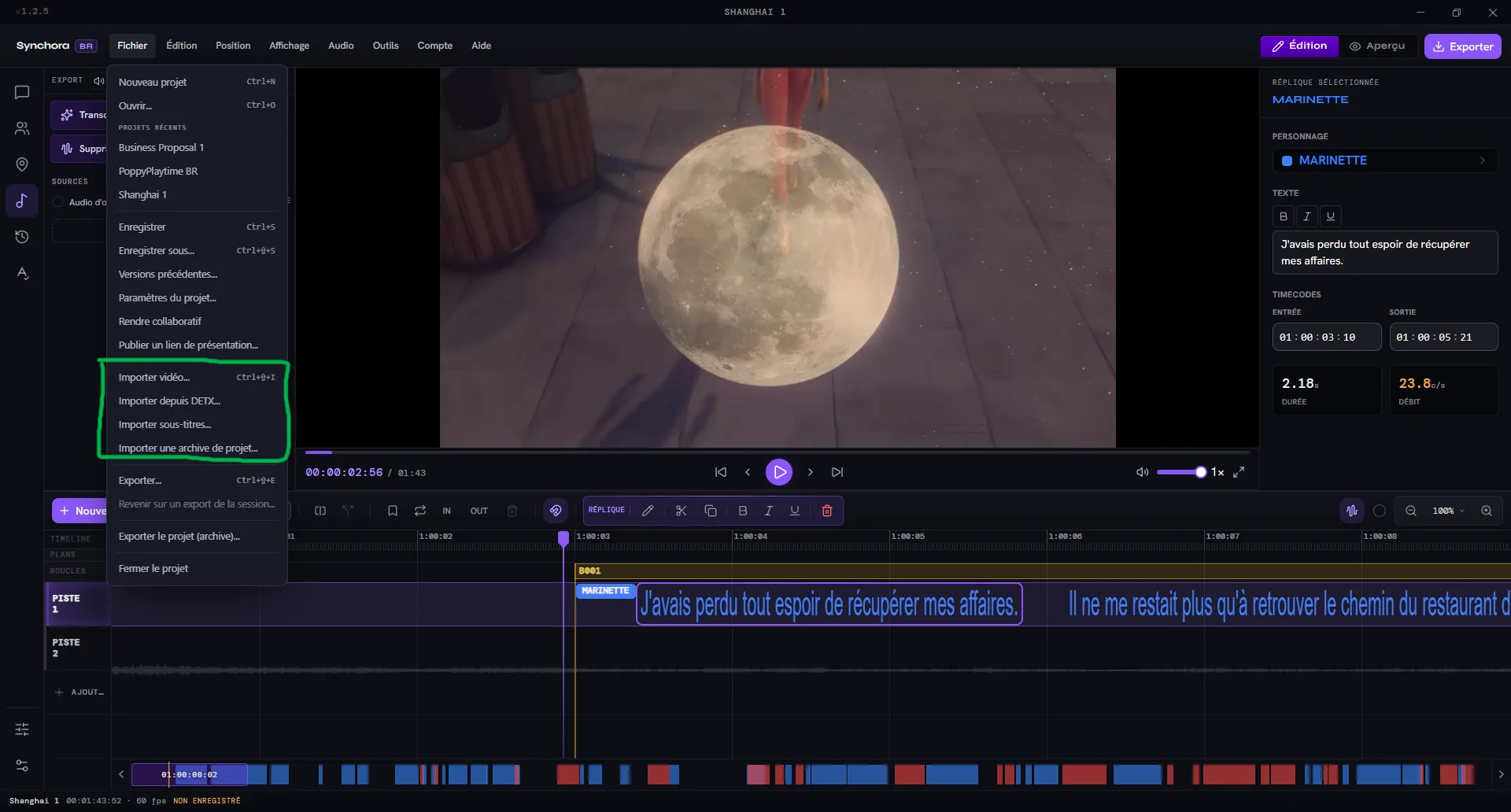Open the history clock panel
Image resolution: width=1511 pixels, height=812 pixels.
(22, 237)
